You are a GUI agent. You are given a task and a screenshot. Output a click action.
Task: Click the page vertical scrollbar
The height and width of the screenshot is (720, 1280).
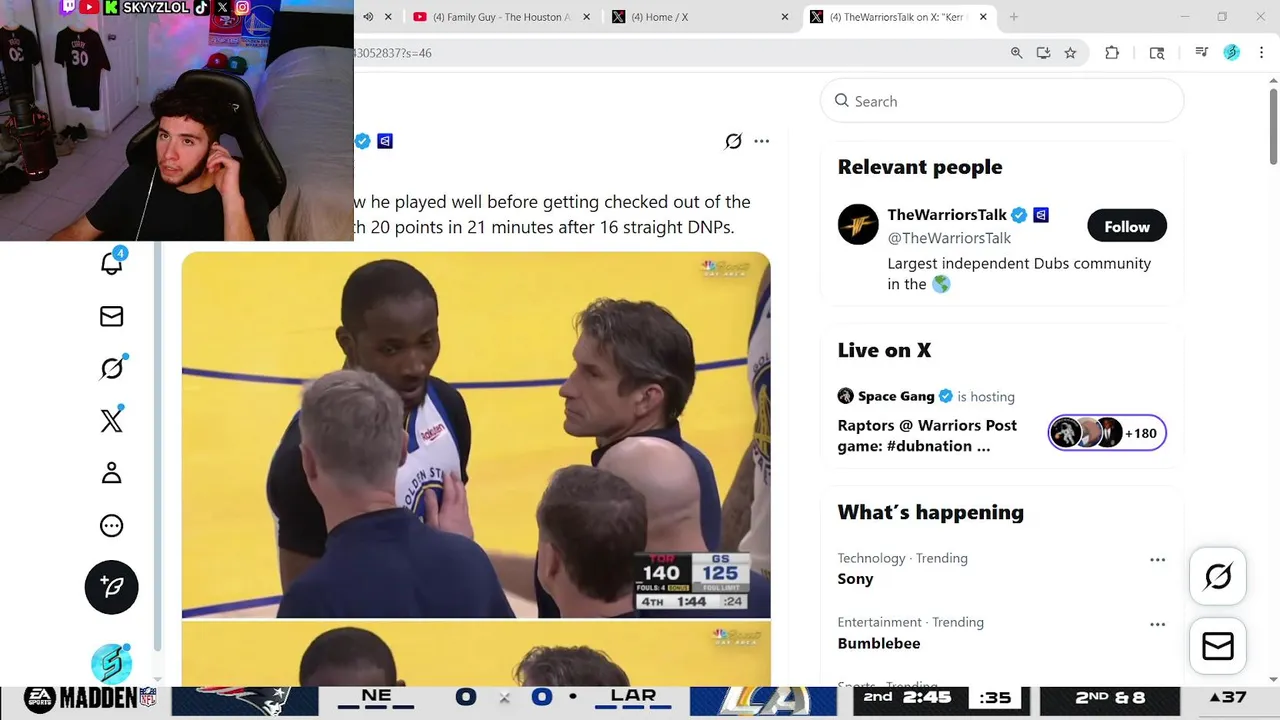1273,126
